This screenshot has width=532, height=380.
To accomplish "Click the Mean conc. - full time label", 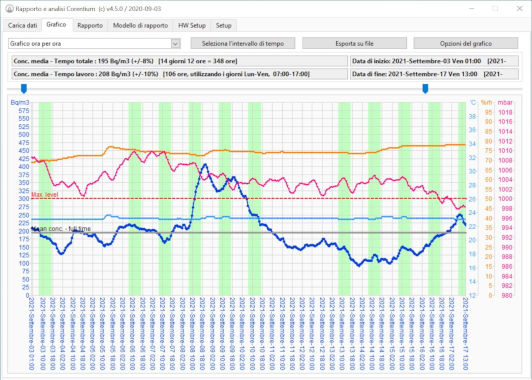I will click(x=61, y=229).
